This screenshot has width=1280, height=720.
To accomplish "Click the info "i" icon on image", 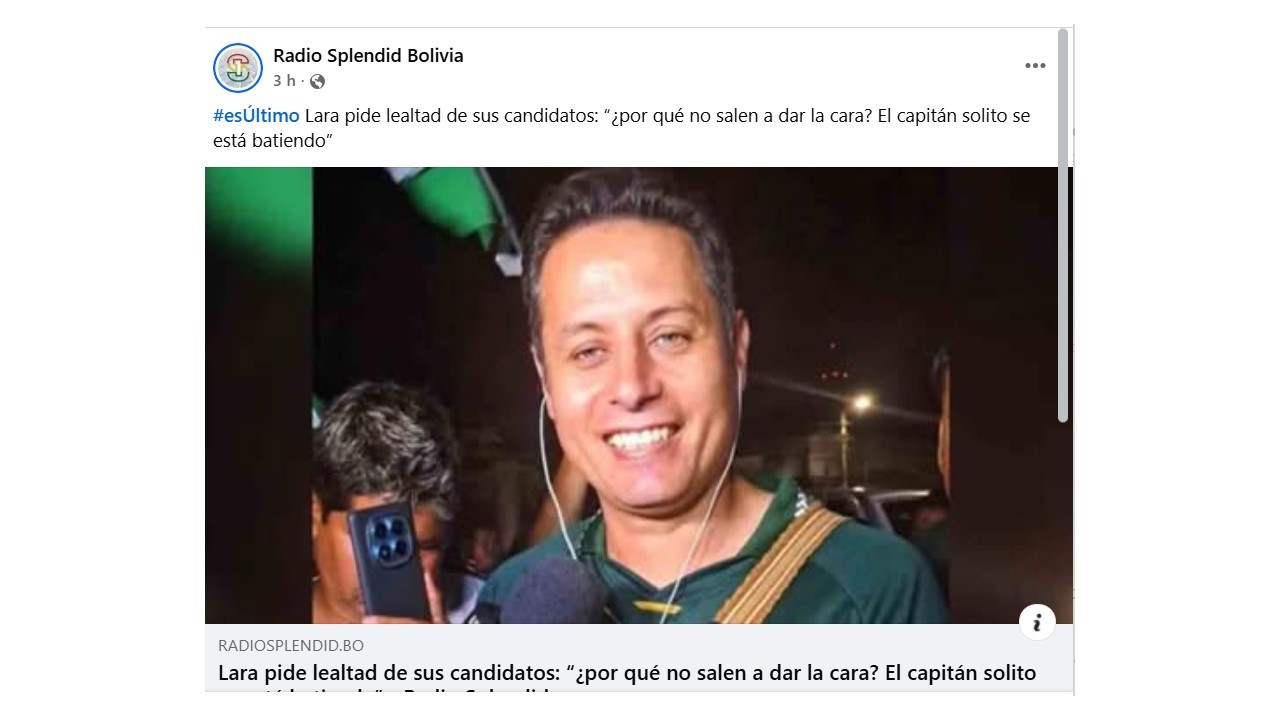I will tap(1037, 622).
